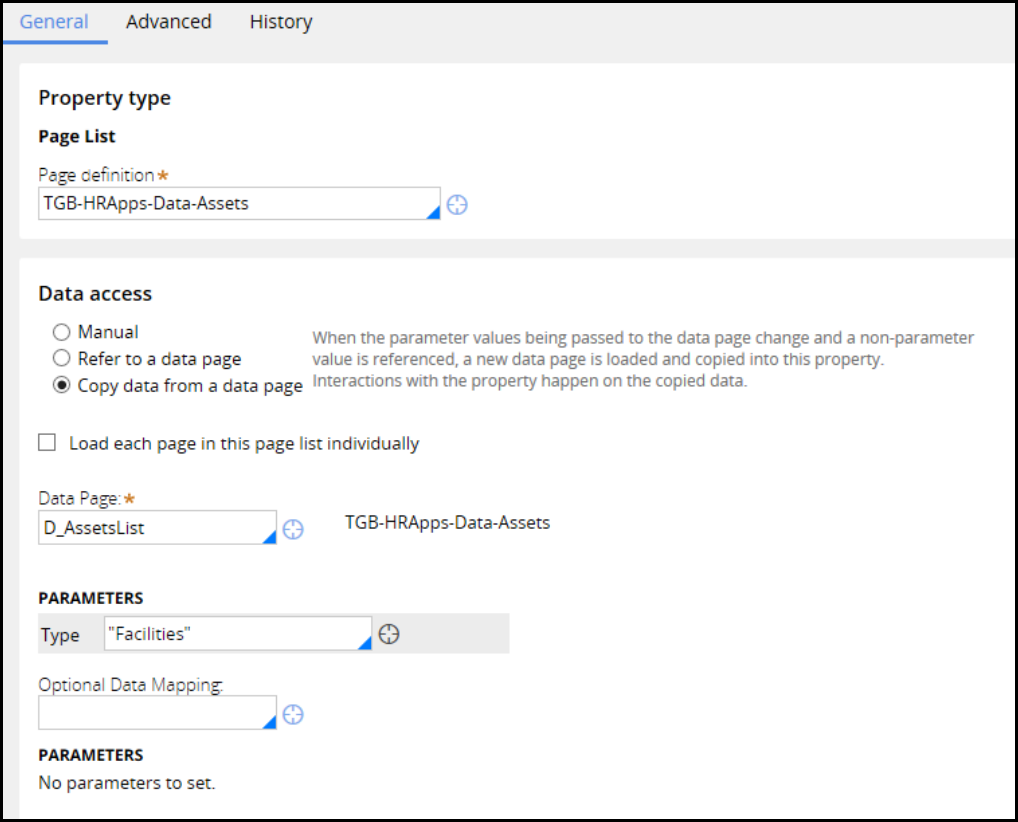Select Refer to a data page option

tap(62, 358)
